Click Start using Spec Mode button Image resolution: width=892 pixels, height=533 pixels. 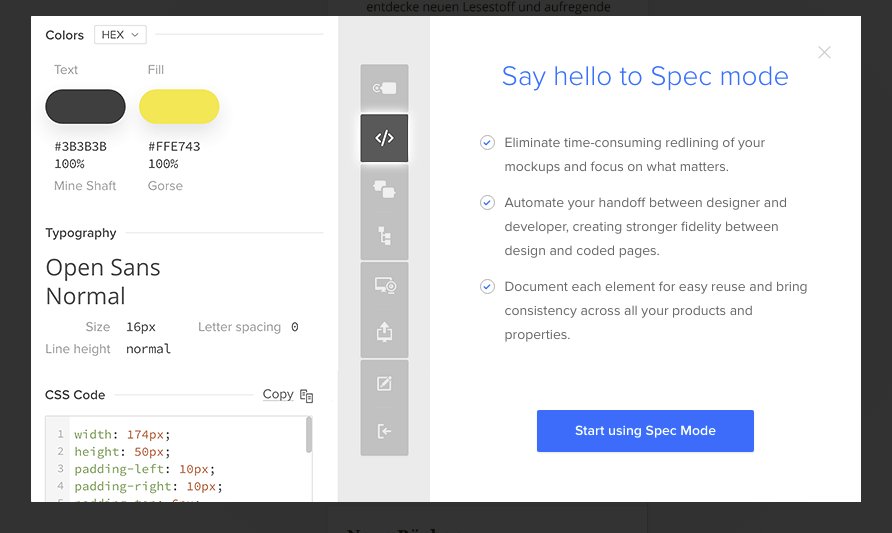tap(645, 431)
